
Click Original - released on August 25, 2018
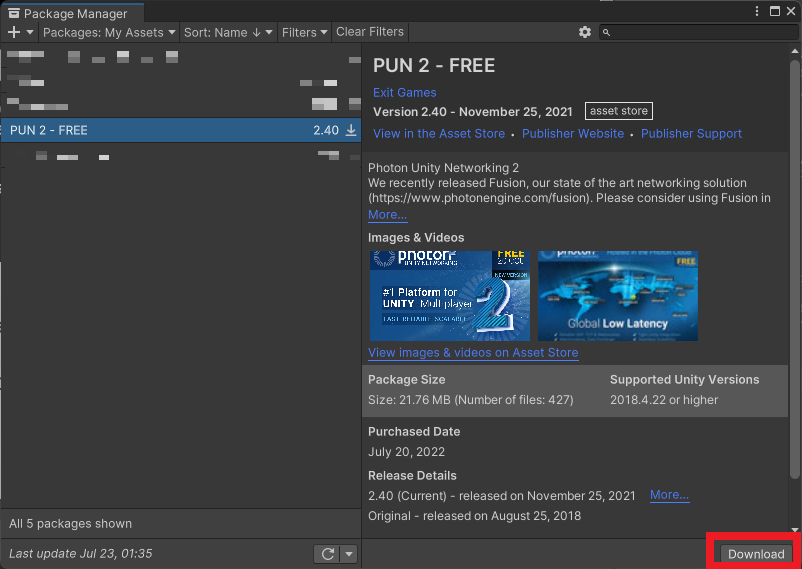(474, 515)
